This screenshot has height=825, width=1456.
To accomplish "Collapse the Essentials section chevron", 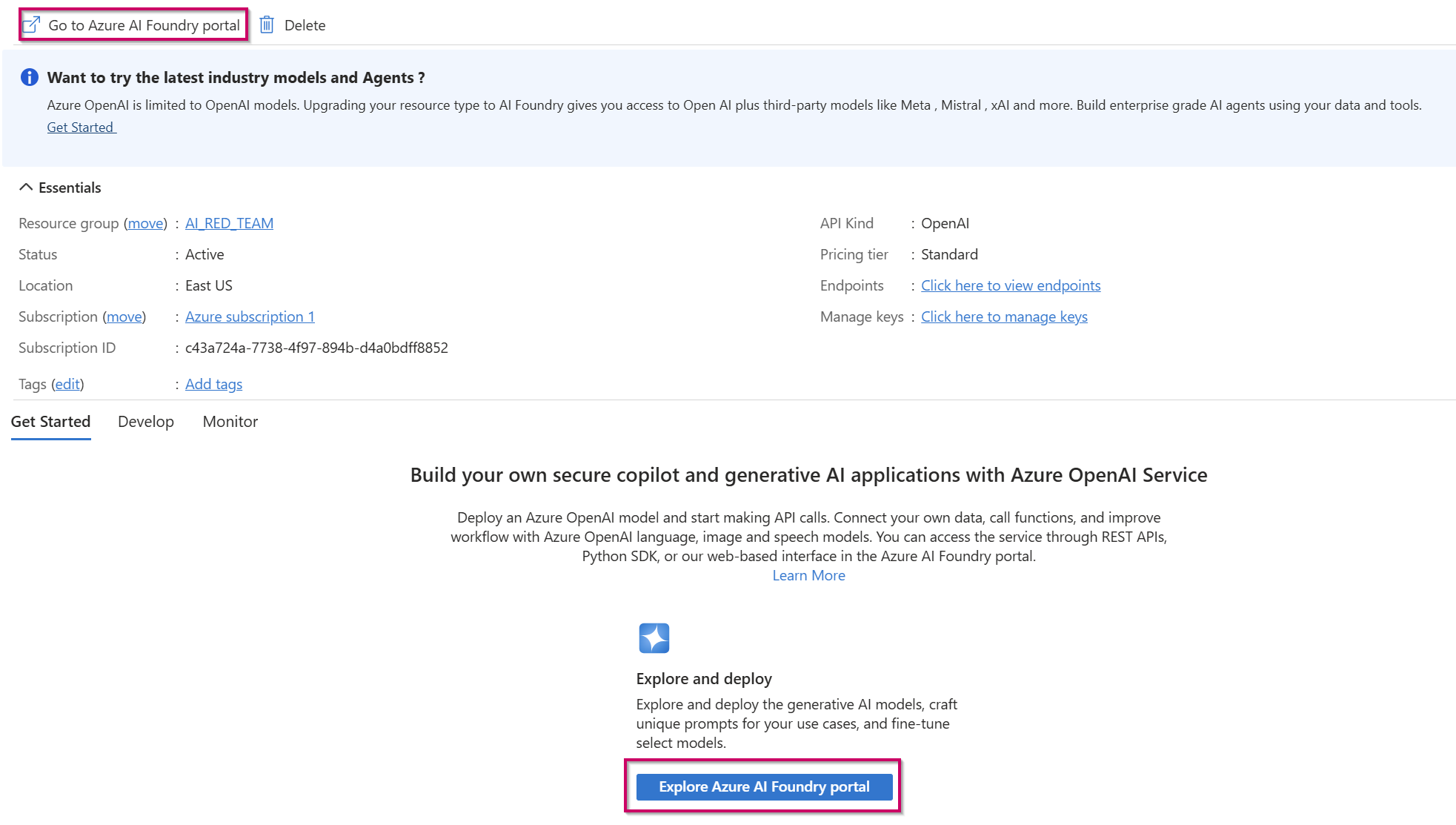I will click(26, 188).
